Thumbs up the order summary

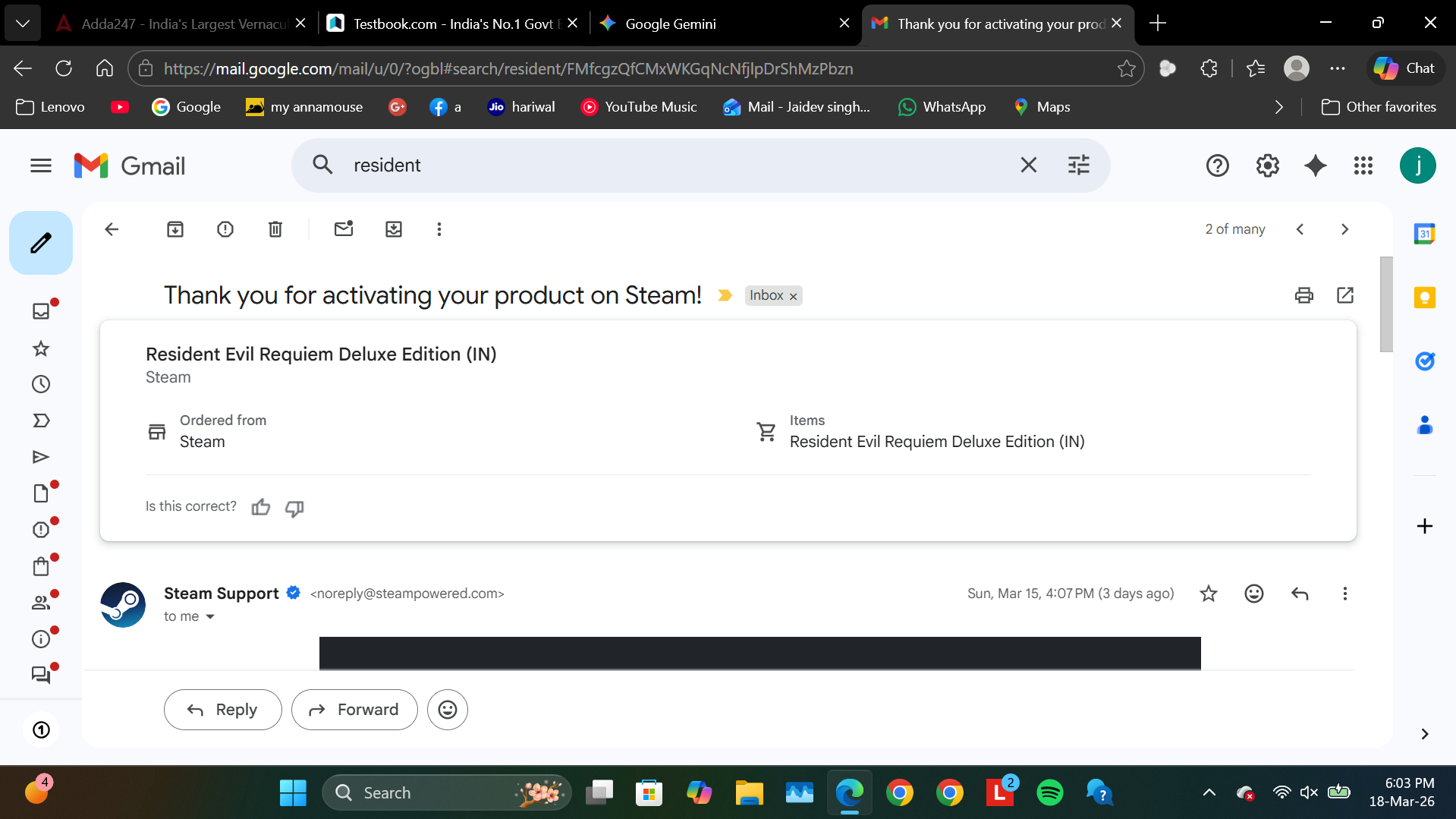[x=261, y=507]
